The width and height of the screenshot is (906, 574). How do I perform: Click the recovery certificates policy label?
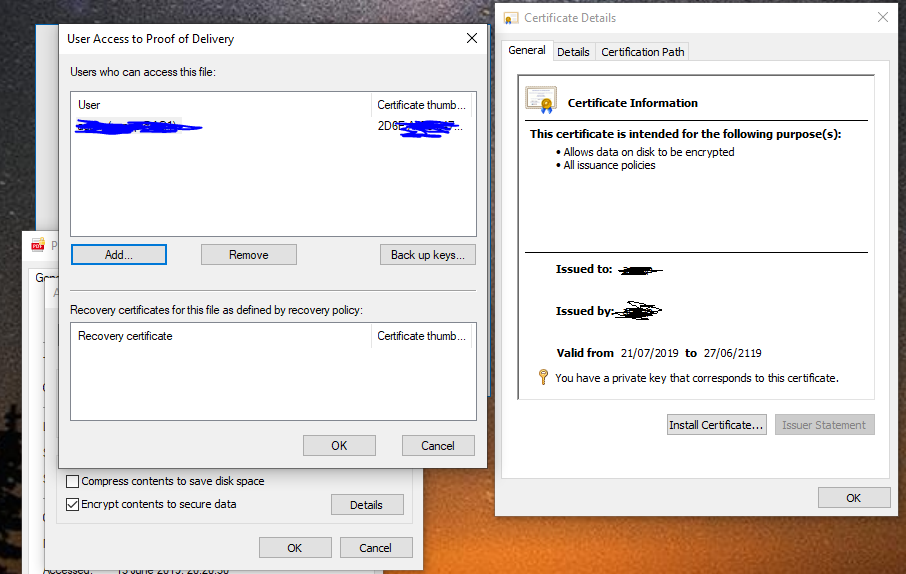(x=217, y=310)
